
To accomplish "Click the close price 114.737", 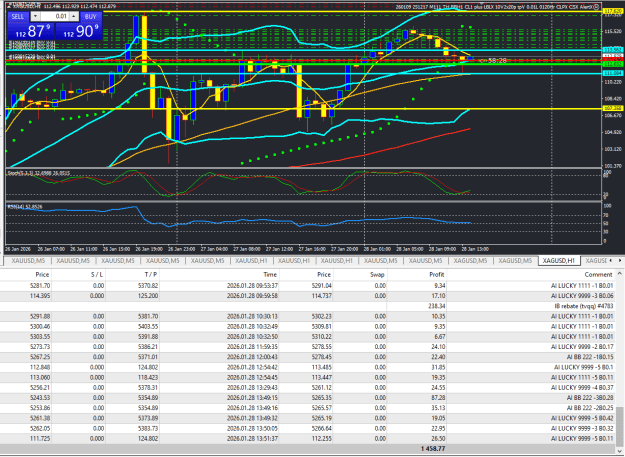I will (321, 296).
